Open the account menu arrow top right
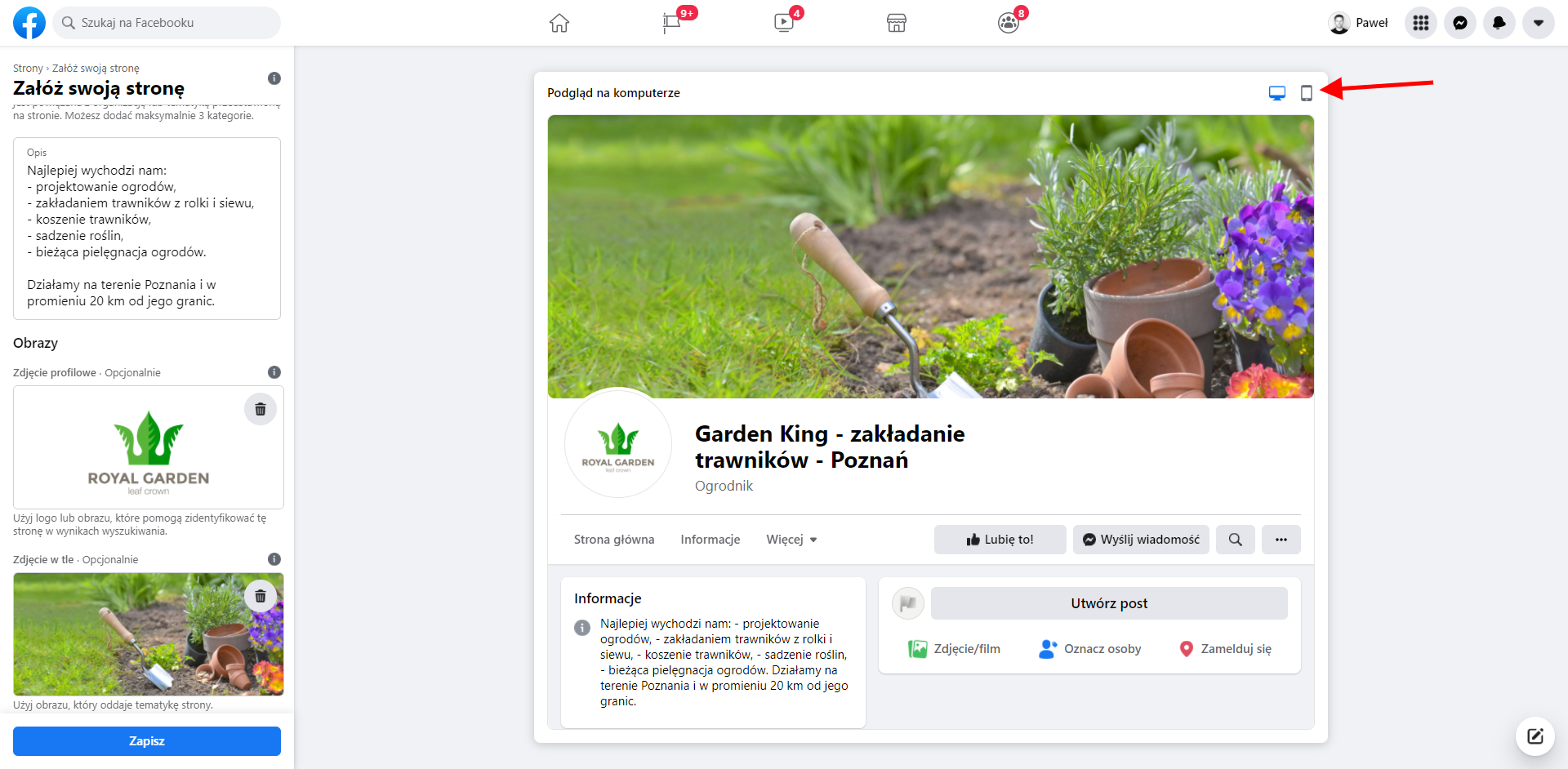This screenshot has height=769, width=1568. pos(1539,23)
